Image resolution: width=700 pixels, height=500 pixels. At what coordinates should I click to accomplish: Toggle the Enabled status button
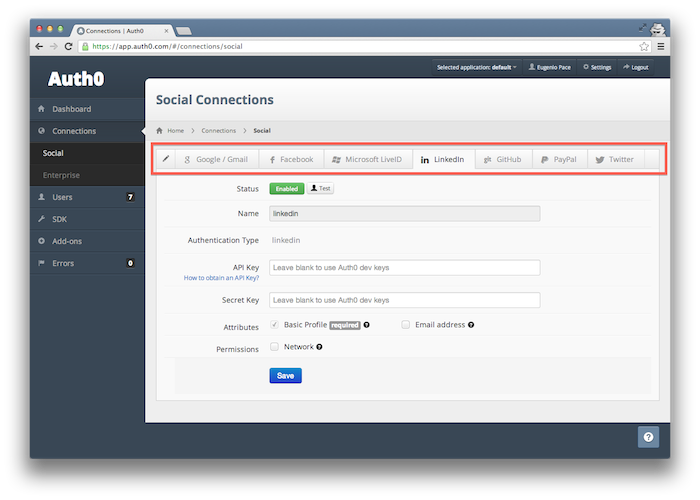(x=287, y=188)
